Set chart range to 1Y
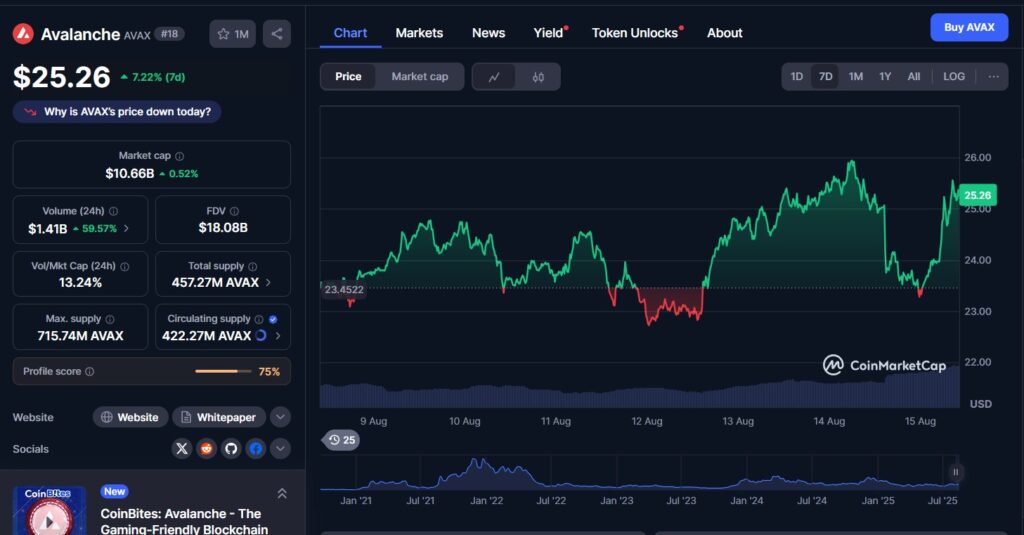Image resolution: width=1024 pixels, height=535 pixels. 885,76
